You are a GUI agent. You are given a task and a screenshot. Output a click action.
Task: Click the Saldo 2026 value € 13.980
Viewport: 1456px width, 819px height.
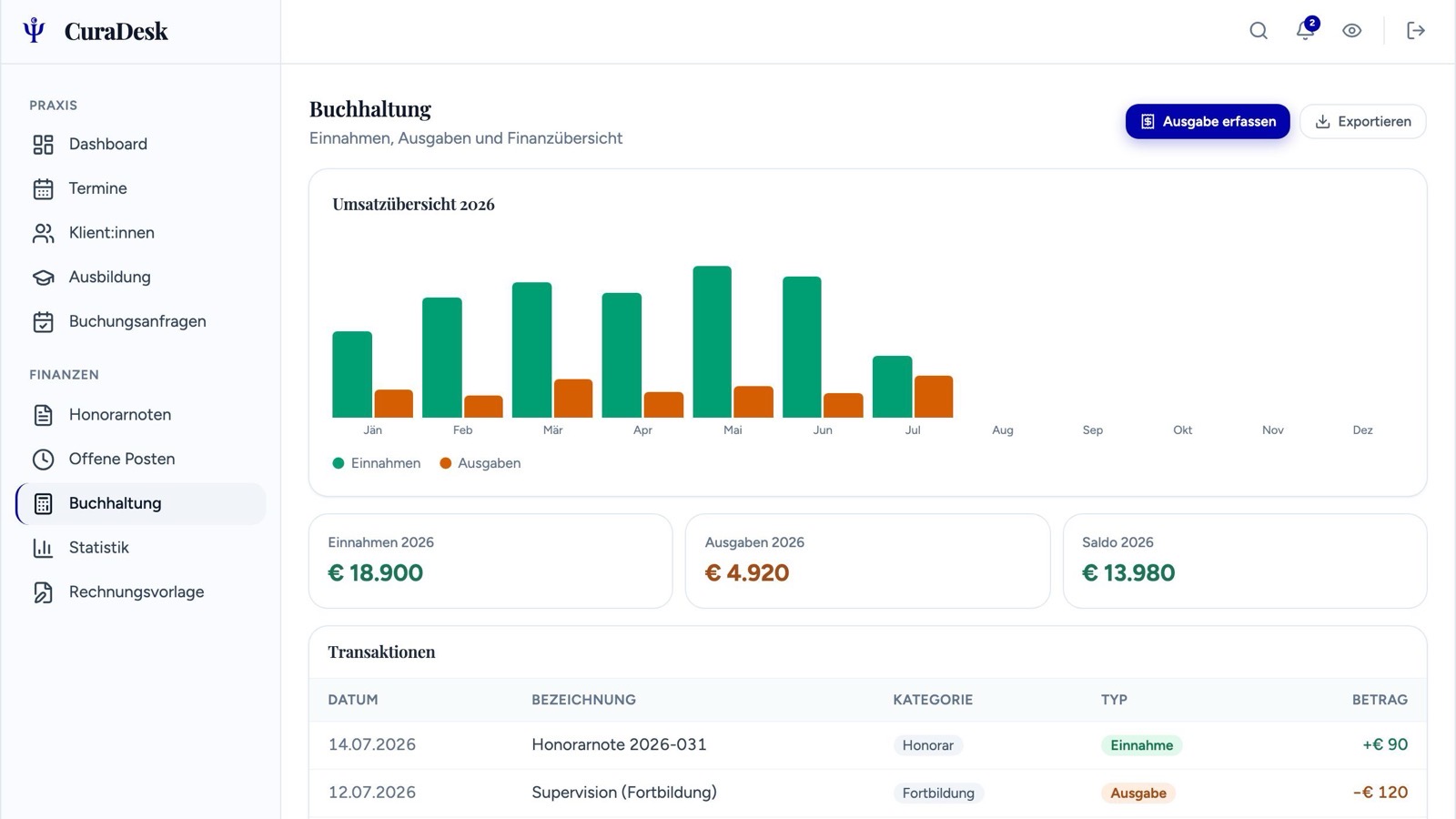pos(1128,573)
